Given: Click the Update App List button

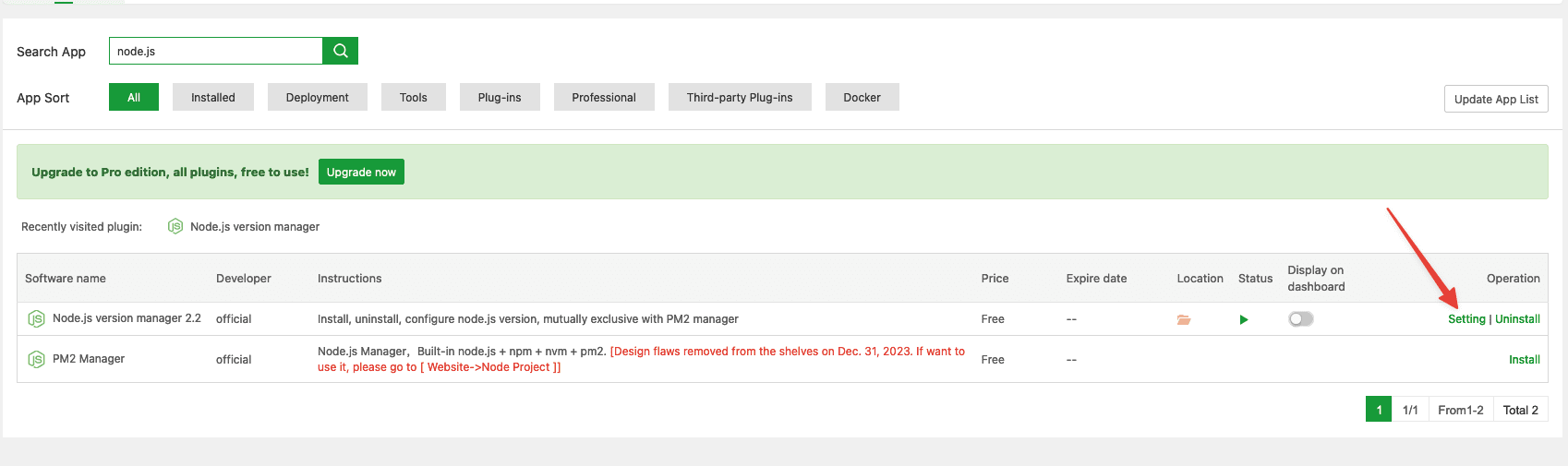Looking at the screenshot, I should point(1495,99).
